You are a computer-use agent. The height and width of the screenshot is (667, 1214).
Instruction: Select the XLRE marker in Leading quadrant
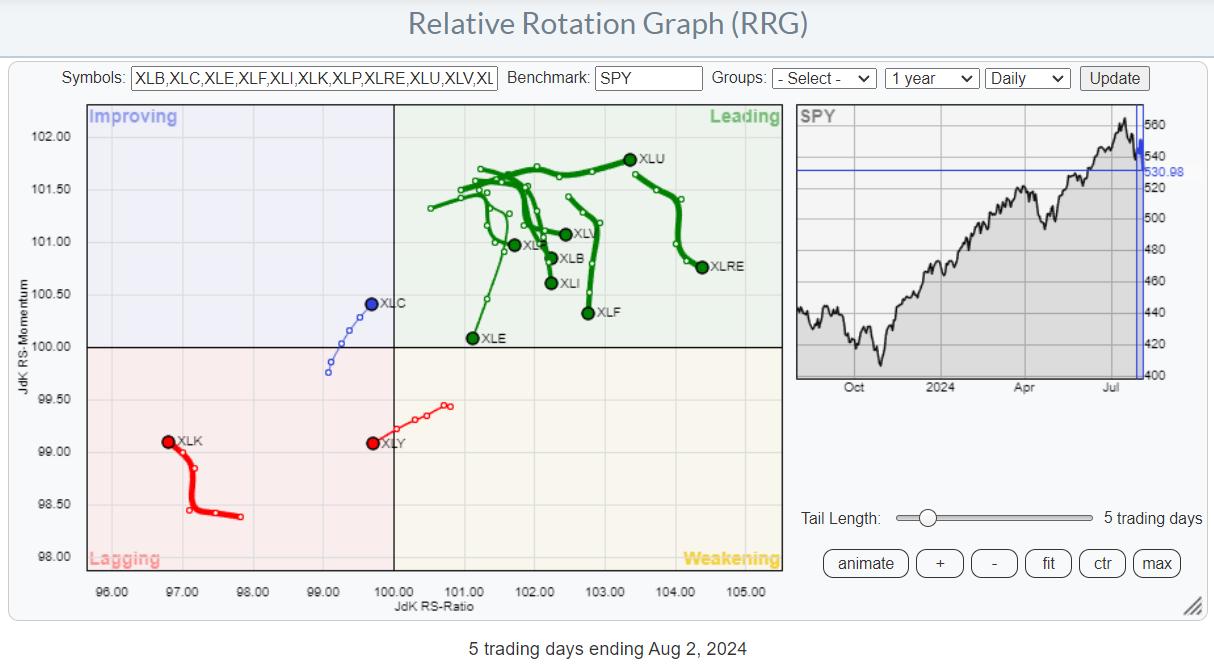tap(702, 267)
